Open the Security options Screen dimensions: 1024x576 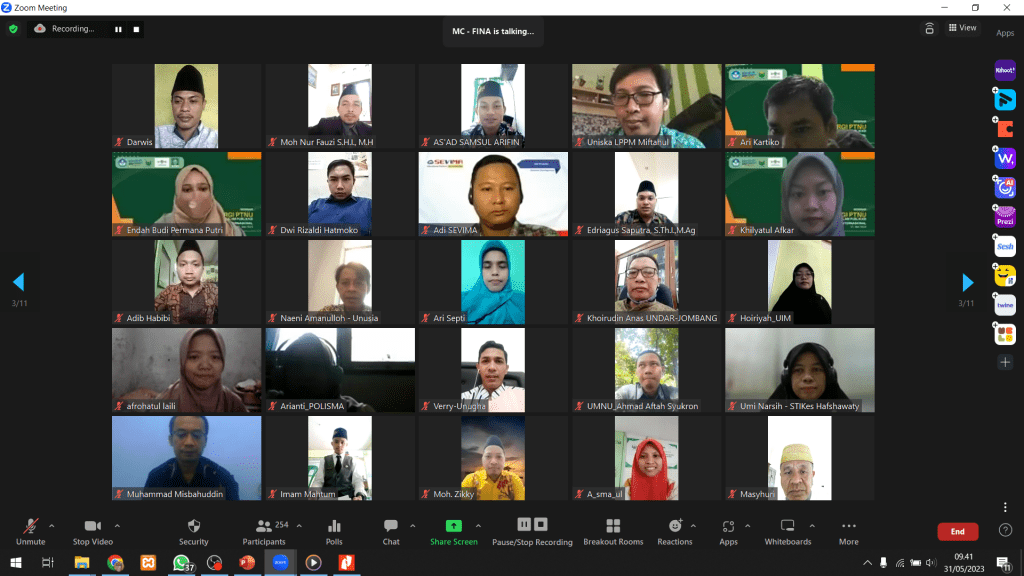click(193, 530)
